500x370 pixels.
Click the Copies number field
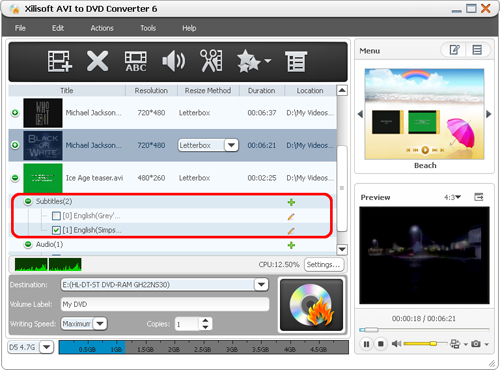click(x=187, y=324)
